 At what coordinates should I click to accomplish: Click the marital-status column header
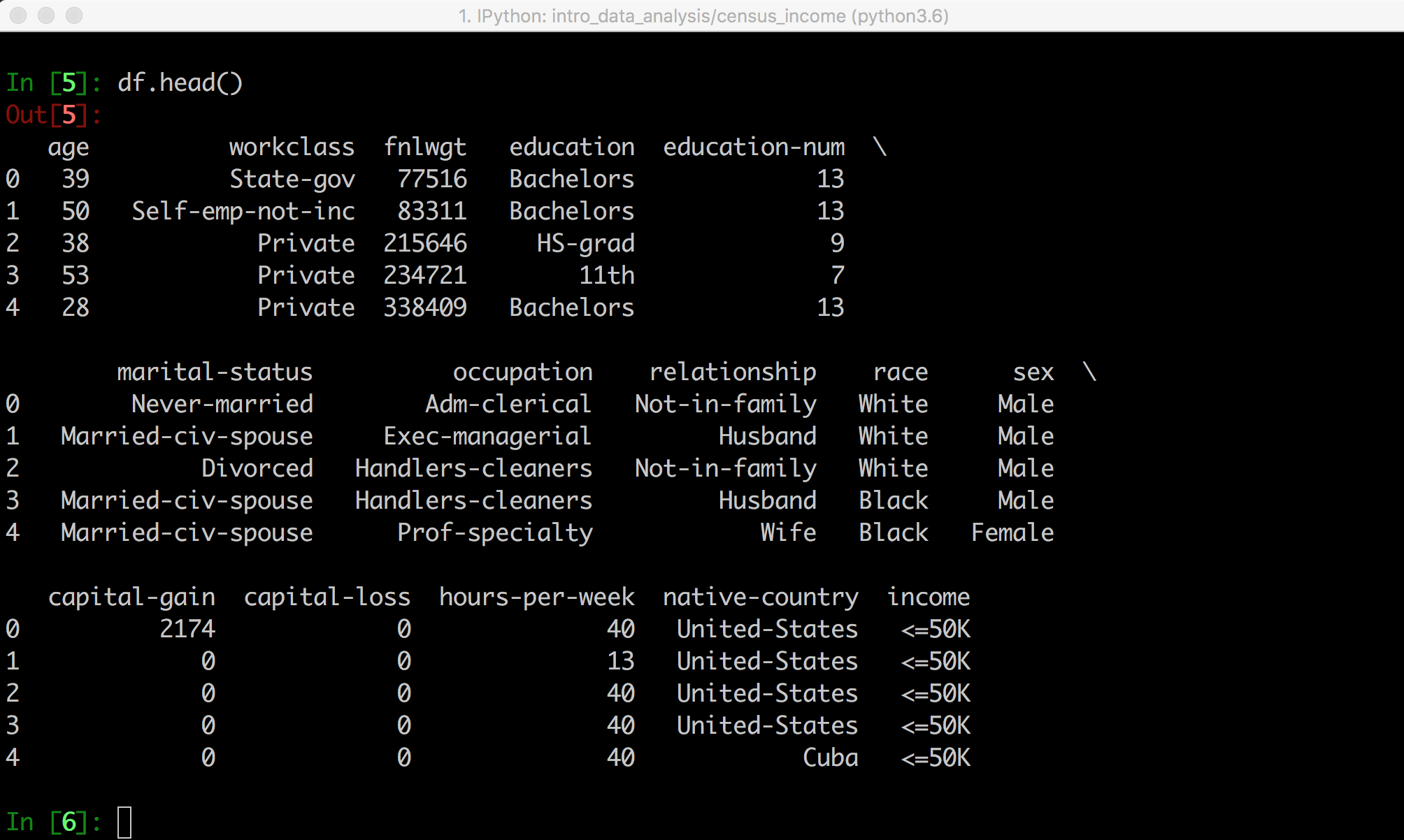[215, 372]
